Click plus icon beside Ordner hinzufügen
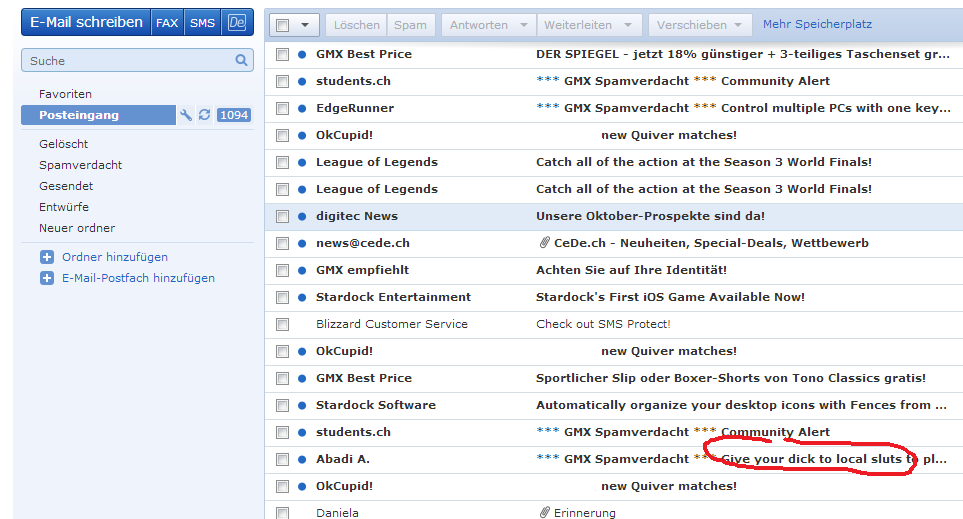The height and width of the screenshot is (519, 963). (47, 257)
